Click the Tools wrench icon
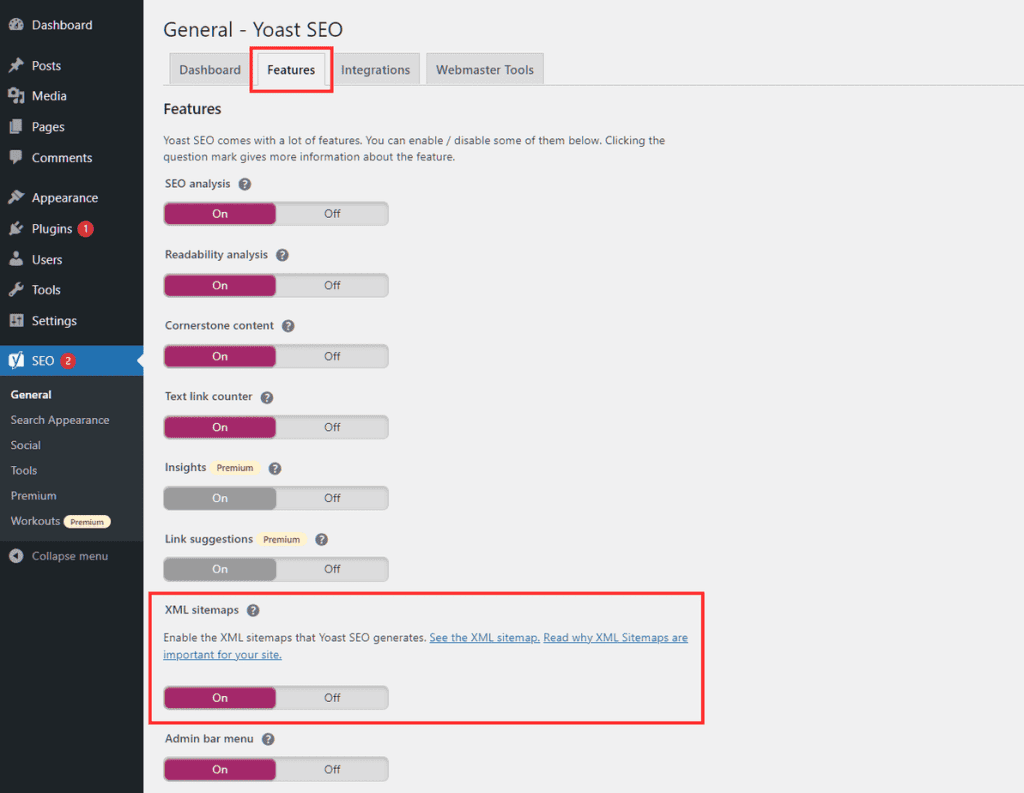 point(16,289)
